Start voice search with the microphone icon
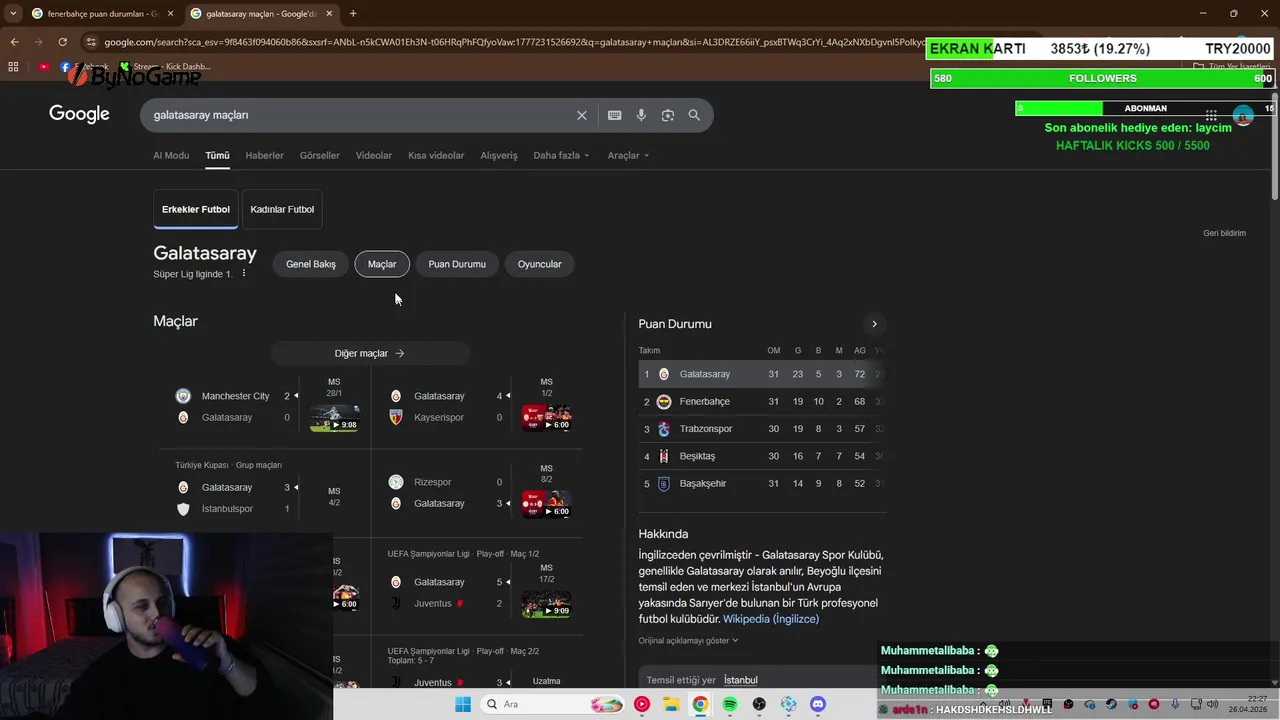This screenshot has height=720, width=1280. (x=641, y=115)
